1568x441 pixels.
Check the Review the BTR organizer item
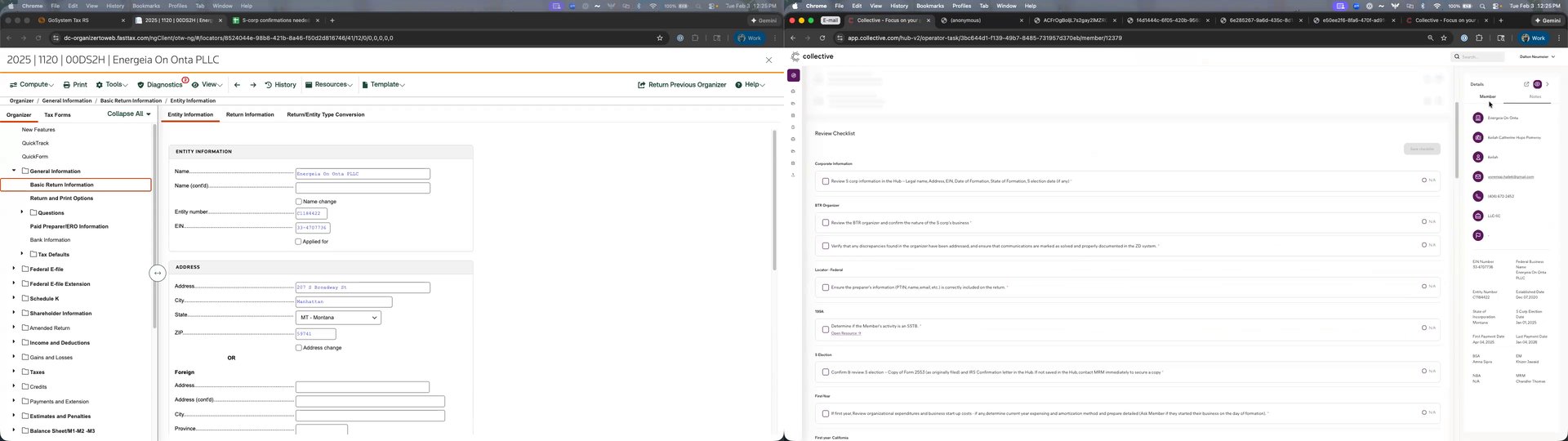click(x=826, y=222)
